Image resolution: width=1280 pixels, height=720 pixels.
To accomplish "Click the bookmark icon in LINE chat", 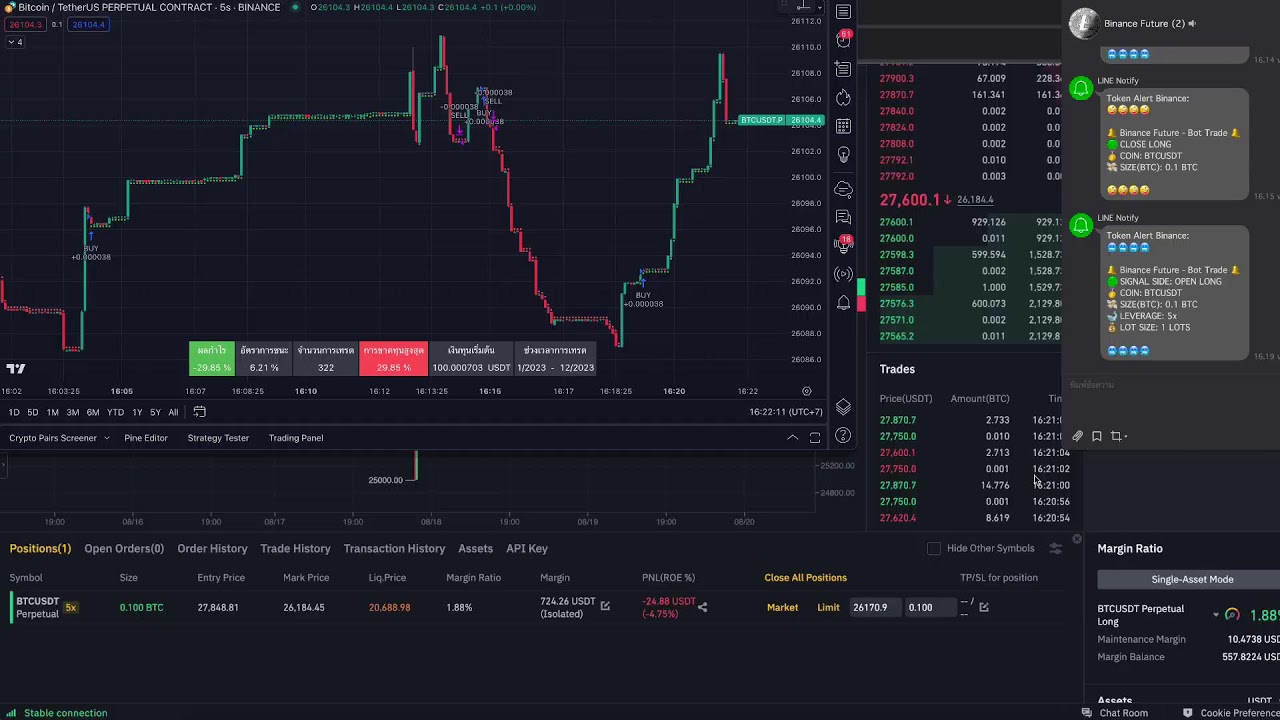I will pyautogui.click(x=1097, y=436).
